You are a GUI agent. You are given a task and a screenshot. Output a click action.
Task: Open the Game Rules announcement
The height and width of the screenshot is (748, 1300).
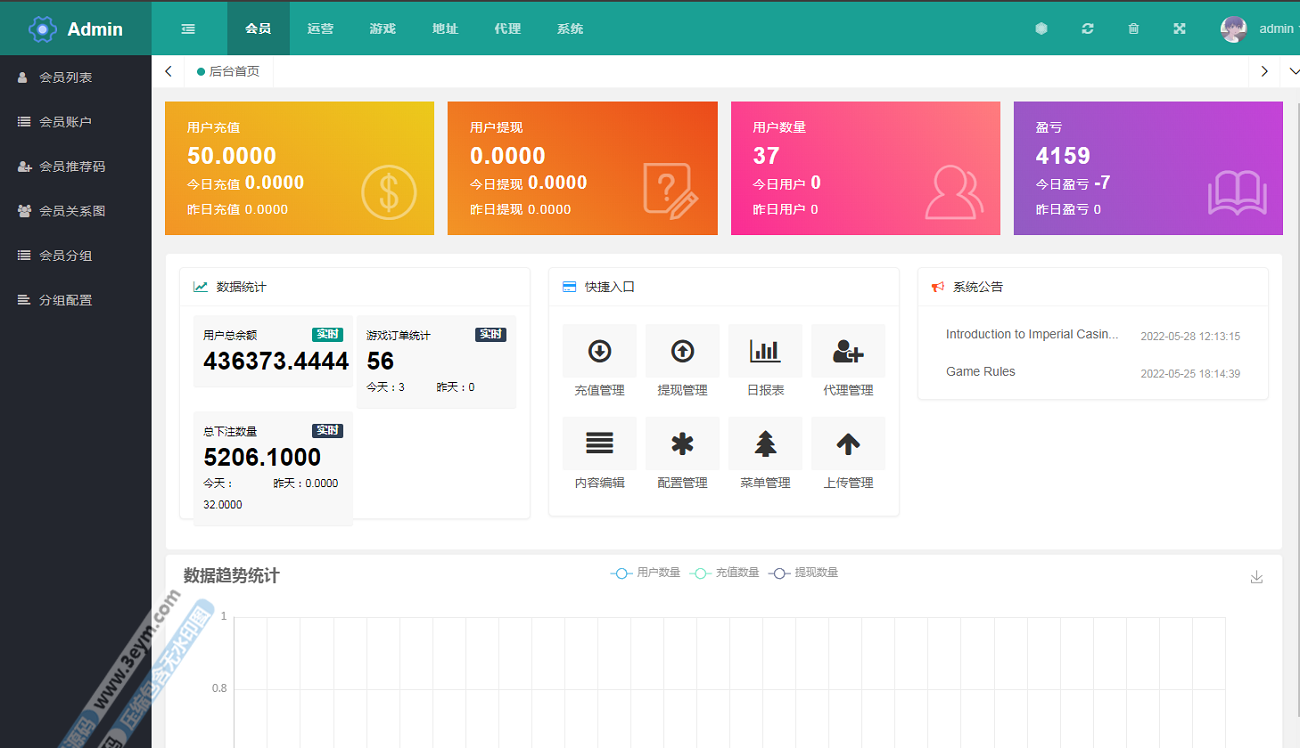[x=980, y=371]
